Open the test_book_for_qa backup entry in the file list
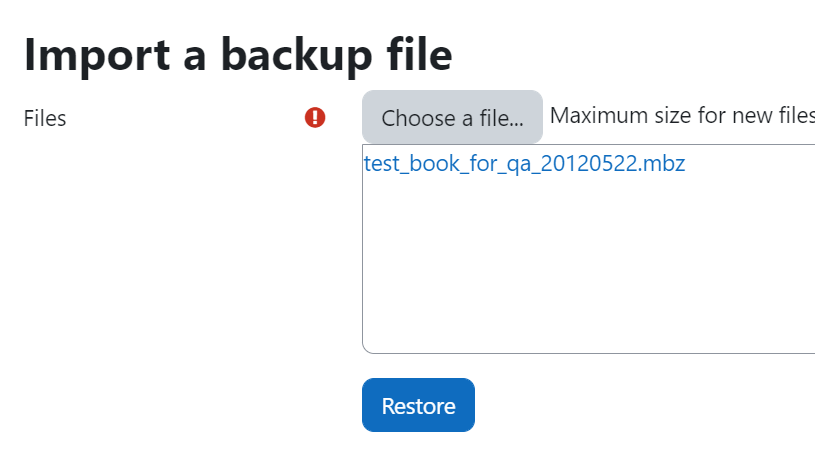The image size is (815, 452). tap(524, 164)
